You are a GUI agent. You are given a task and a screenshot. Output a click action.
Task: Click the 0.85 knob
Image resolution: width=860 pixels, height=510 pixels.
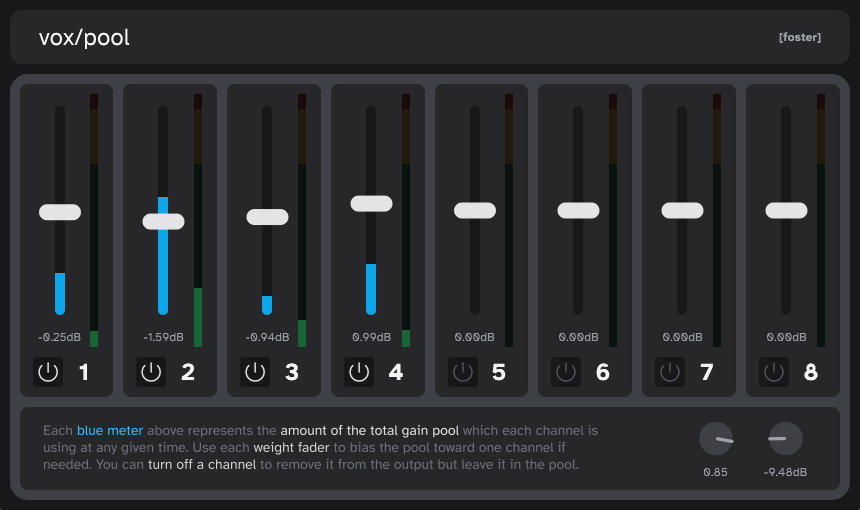(716, 439)
